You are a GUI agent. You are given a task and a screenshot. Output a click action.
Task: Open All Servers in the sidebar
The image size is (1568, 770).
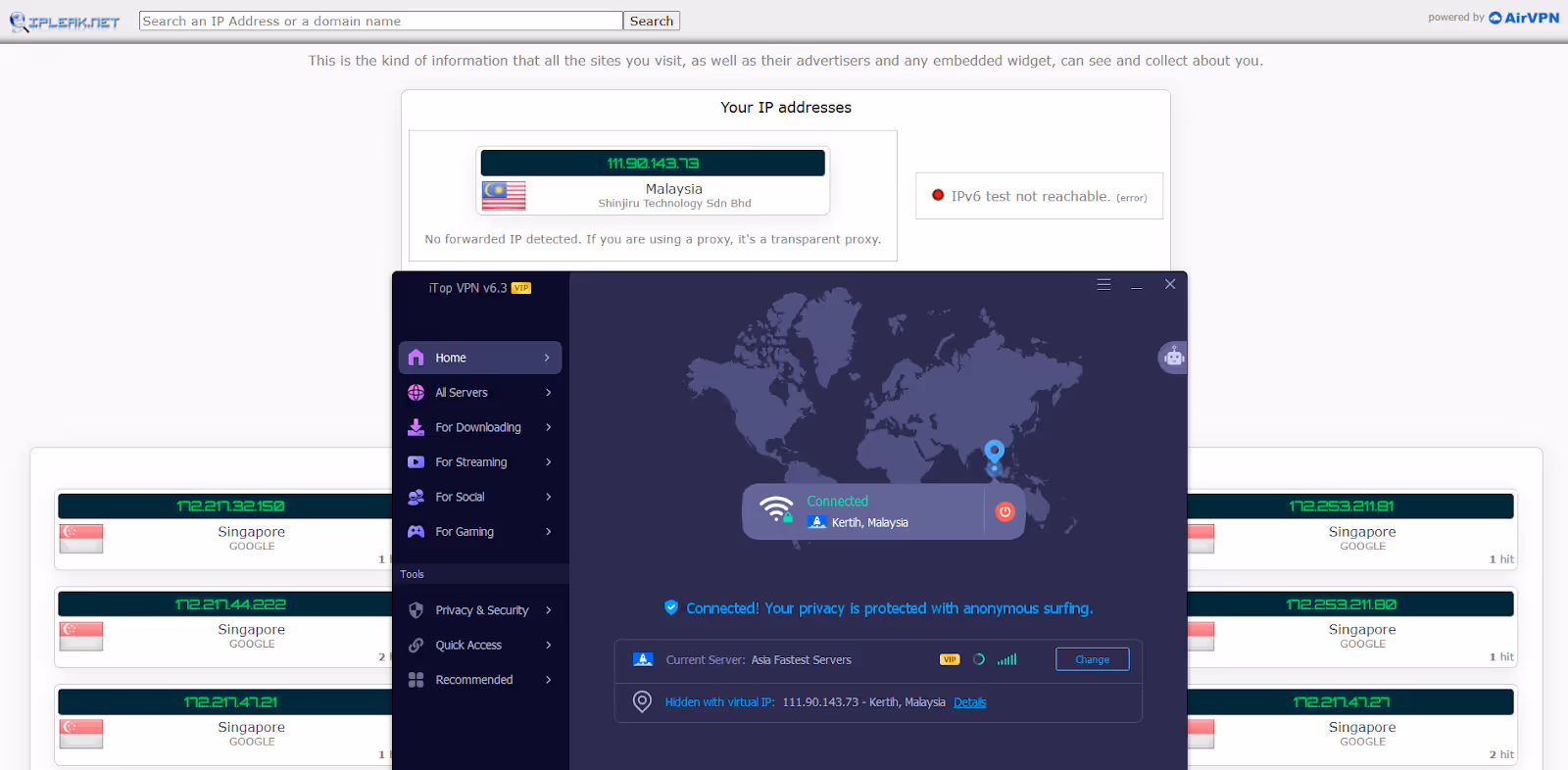pos(480,393)
